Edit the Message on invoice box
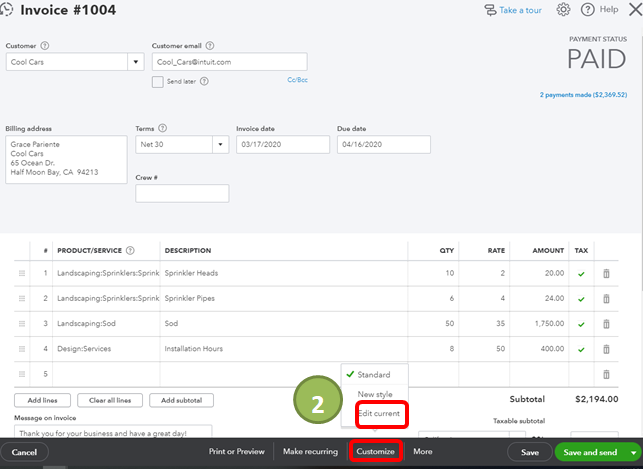The width and height of the screenshot is (643, 469). pyautogui.click(x=113, y=432)
